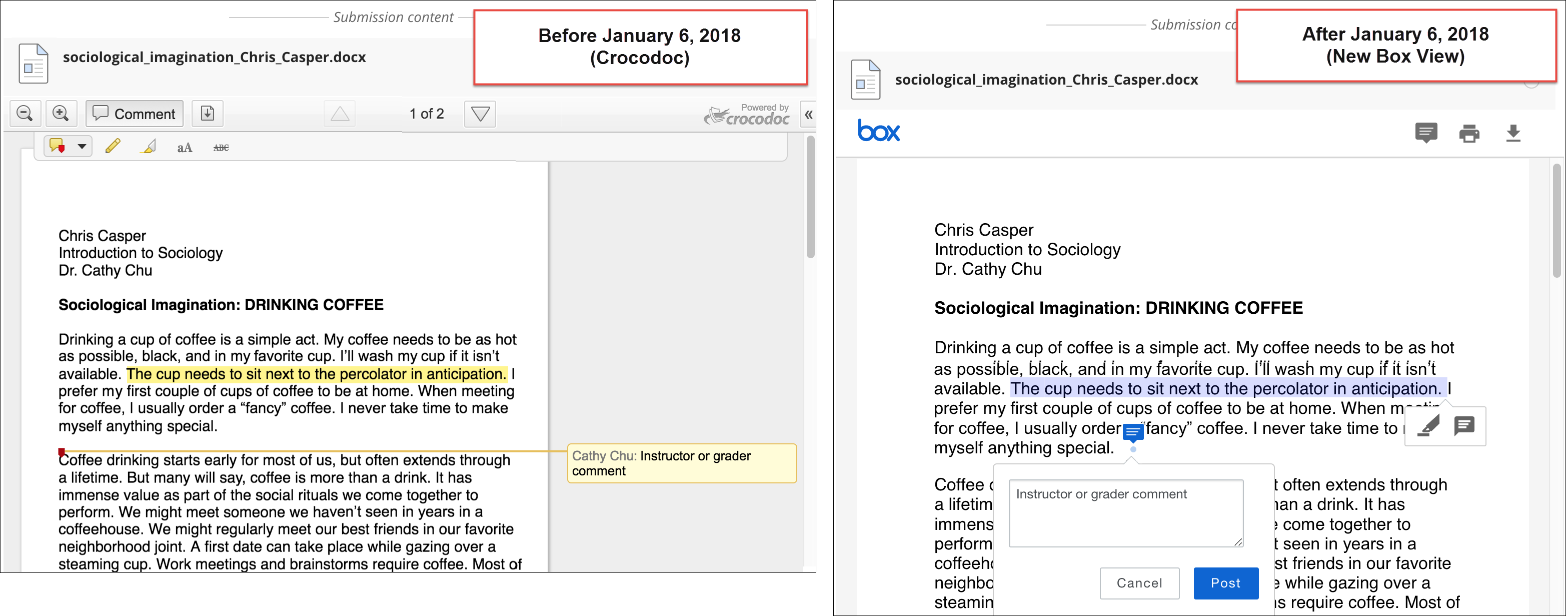Toggle the Comment button in Crocodoc toolbar
This screenshot has width=1568, height=616.
(x=134, y=114)
